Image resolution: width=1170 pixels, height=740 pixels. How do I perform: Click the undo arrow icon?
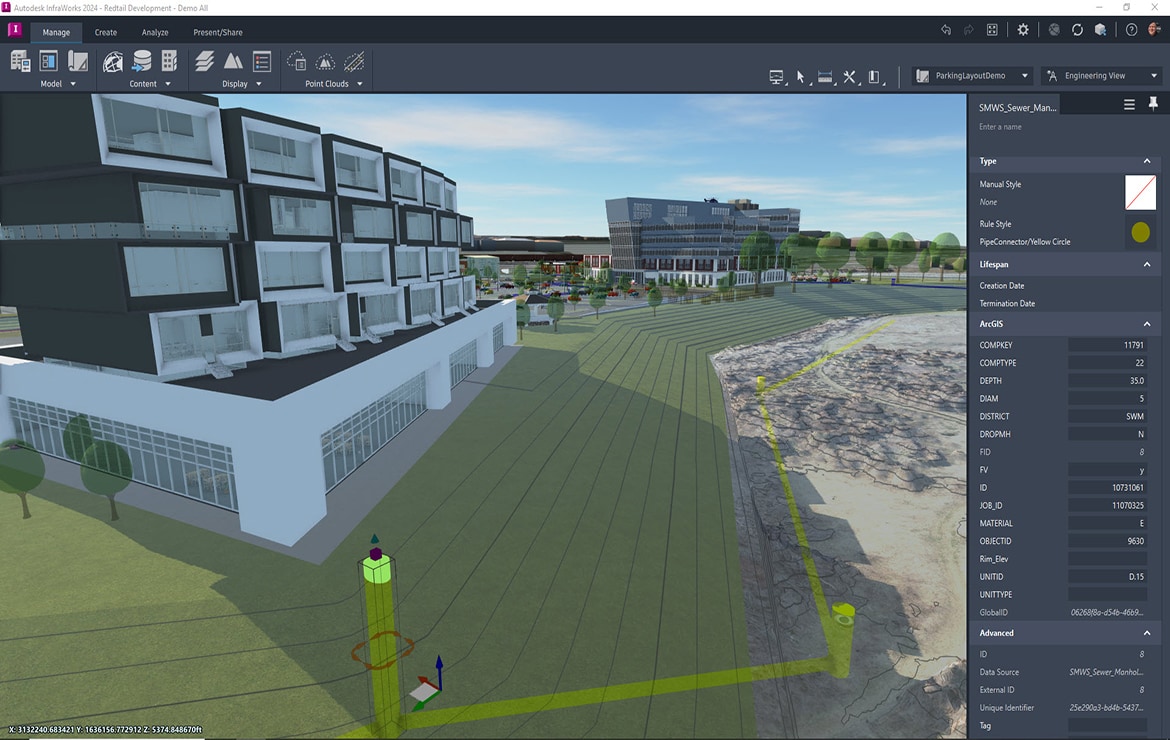[946, 30]
